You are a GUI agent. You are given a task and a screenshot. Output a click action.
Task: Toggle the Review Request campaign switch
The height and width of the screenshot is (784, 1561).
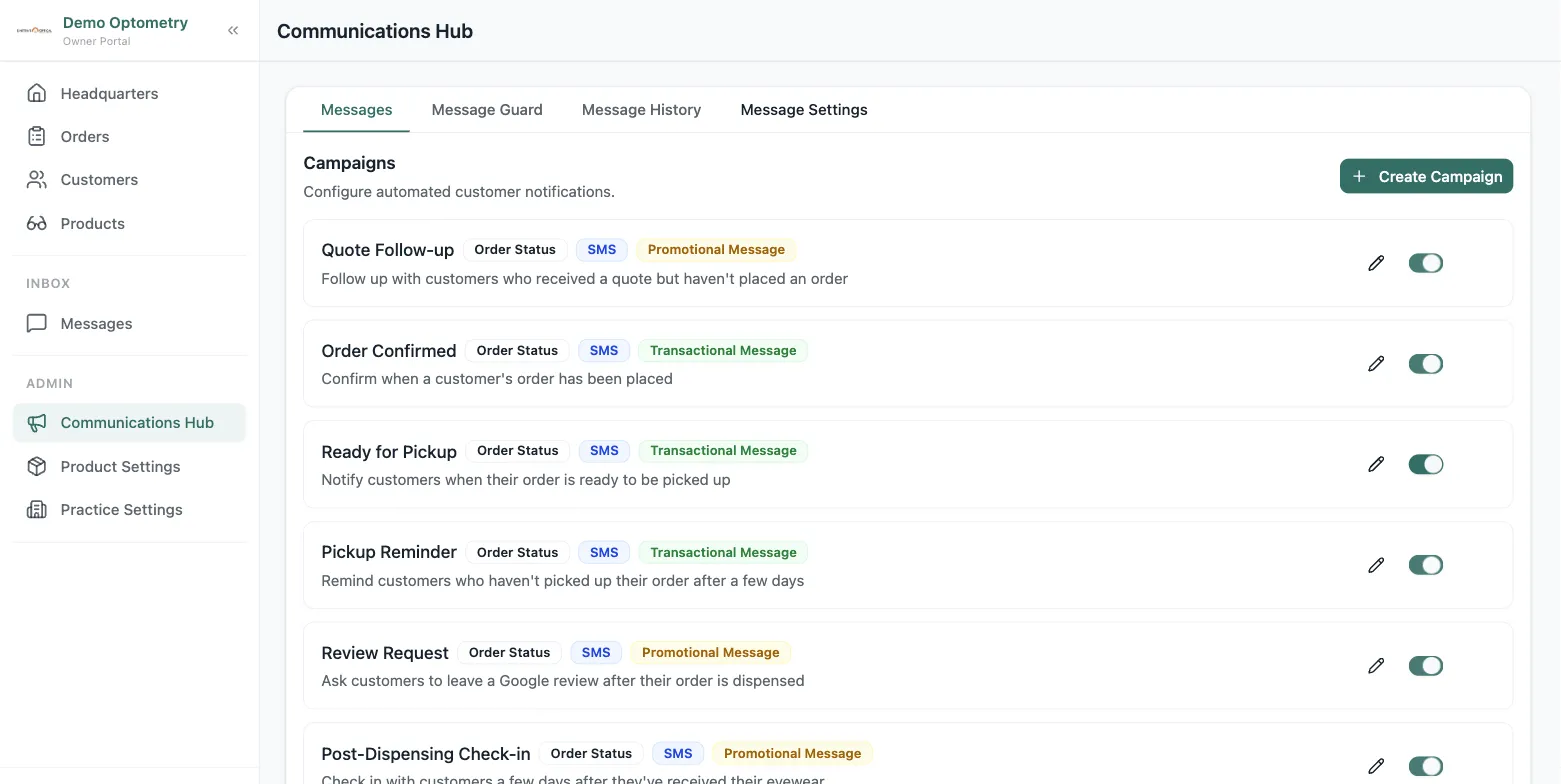click(x=1426, y=666)
